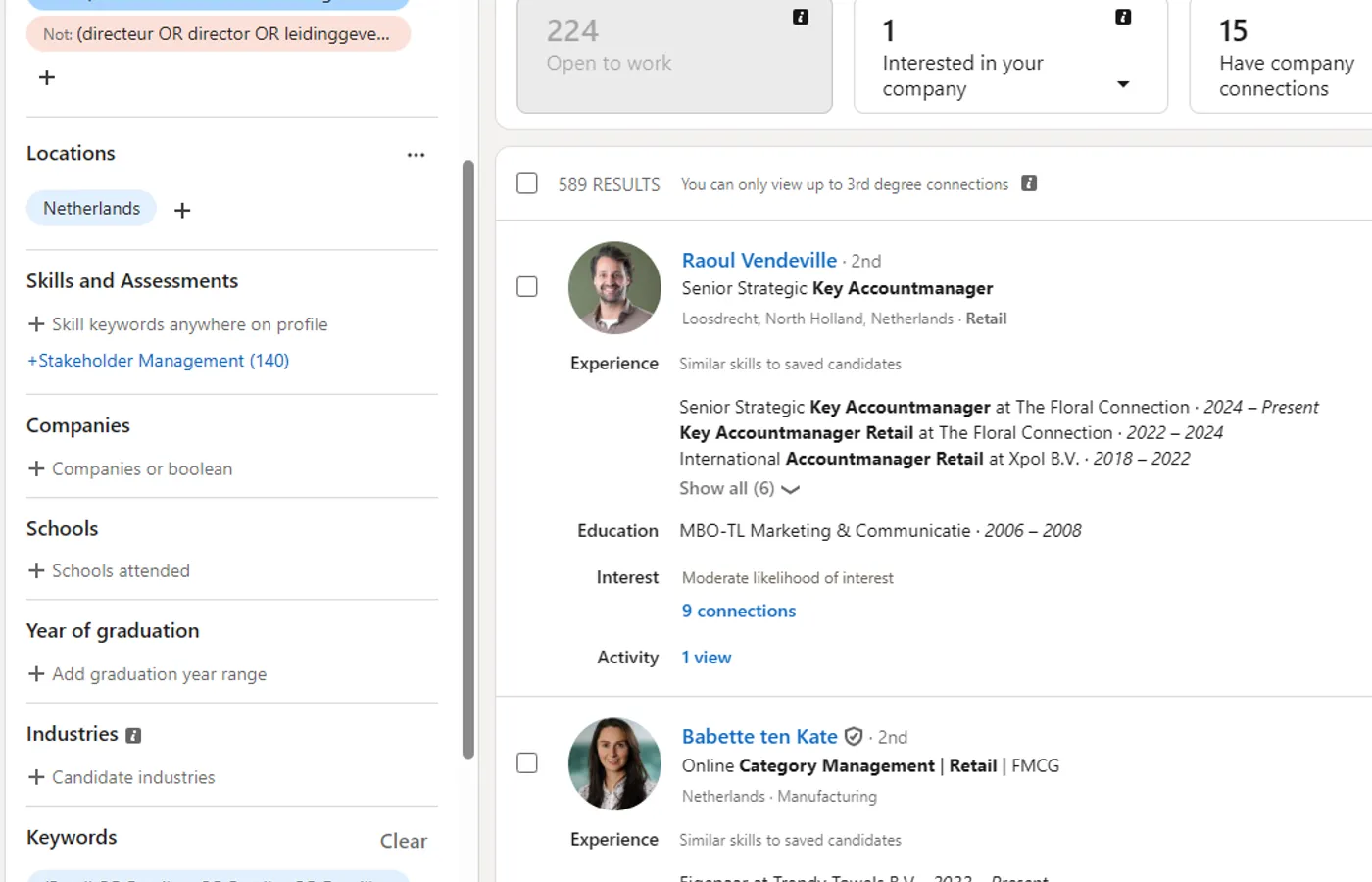The width and height of the screenshot is (1372, 882).
Task: Open Raoul's 9 connections link
Action: 738,611
